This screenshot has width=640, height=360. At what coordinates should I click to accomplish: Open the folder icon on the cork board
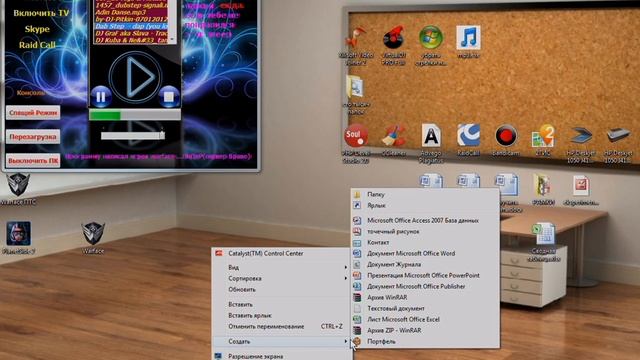tap(356, 87)
